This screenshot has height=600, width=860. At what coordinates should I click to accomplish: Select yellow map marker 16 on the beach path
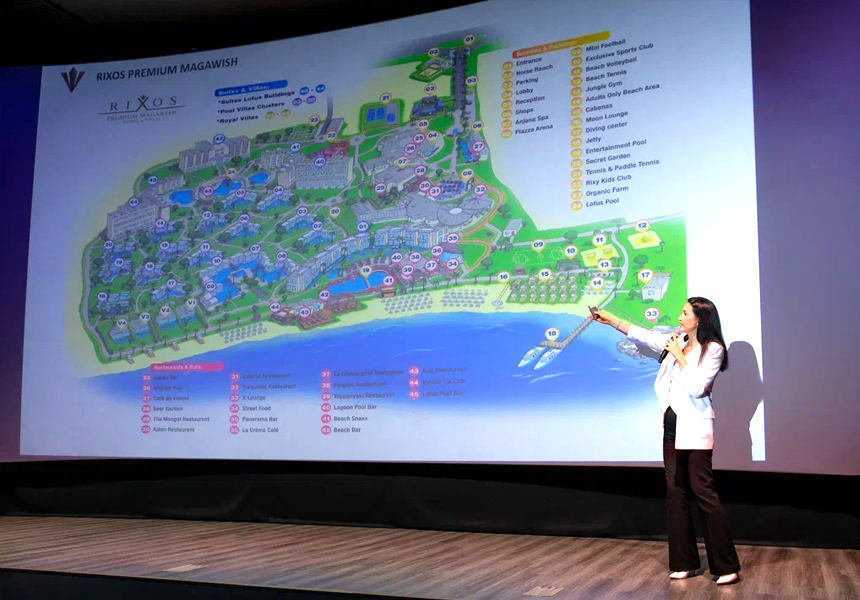click(503, 277)
